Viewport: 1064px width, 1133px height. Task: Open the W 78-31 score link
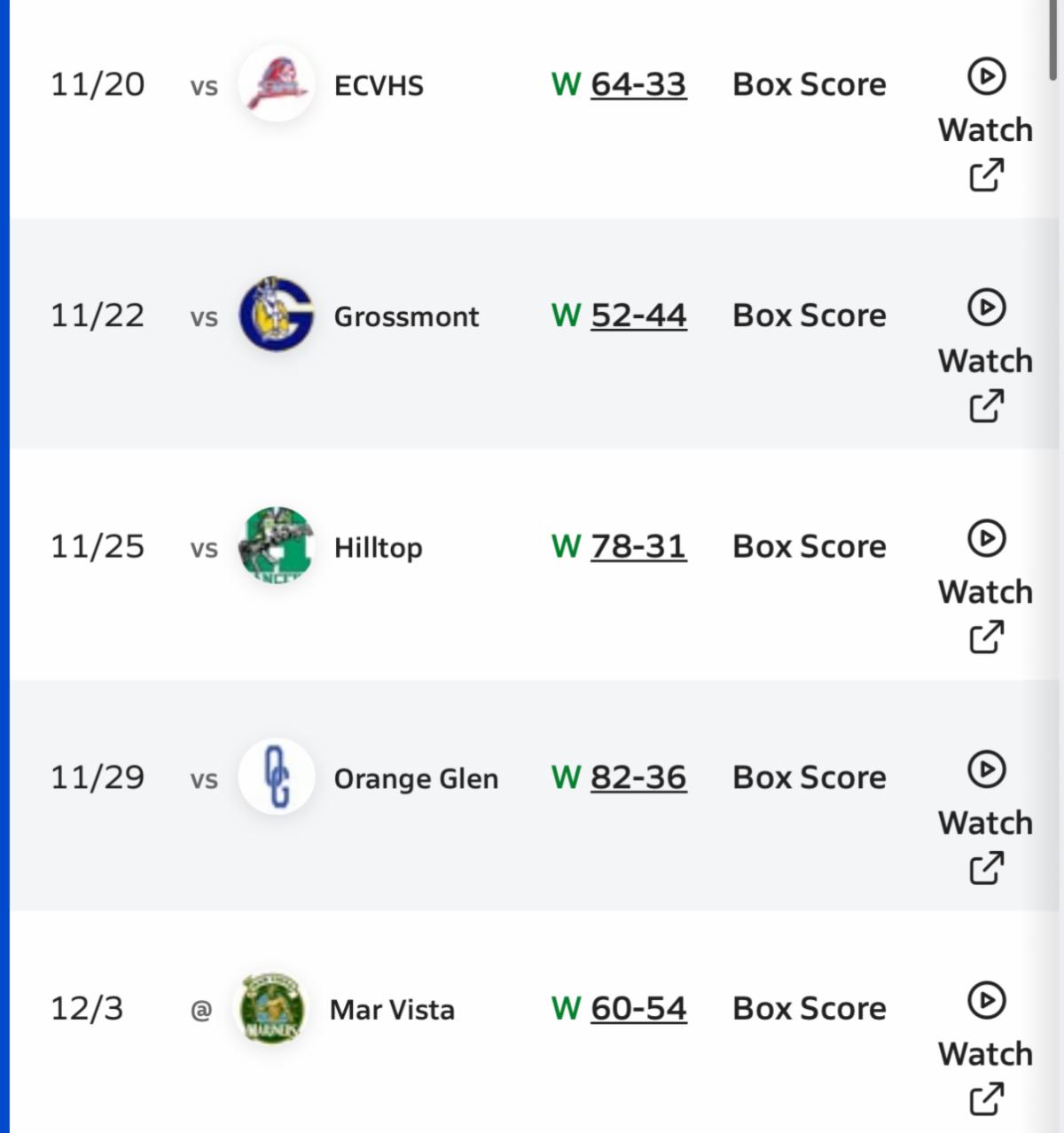coord(638,546)
